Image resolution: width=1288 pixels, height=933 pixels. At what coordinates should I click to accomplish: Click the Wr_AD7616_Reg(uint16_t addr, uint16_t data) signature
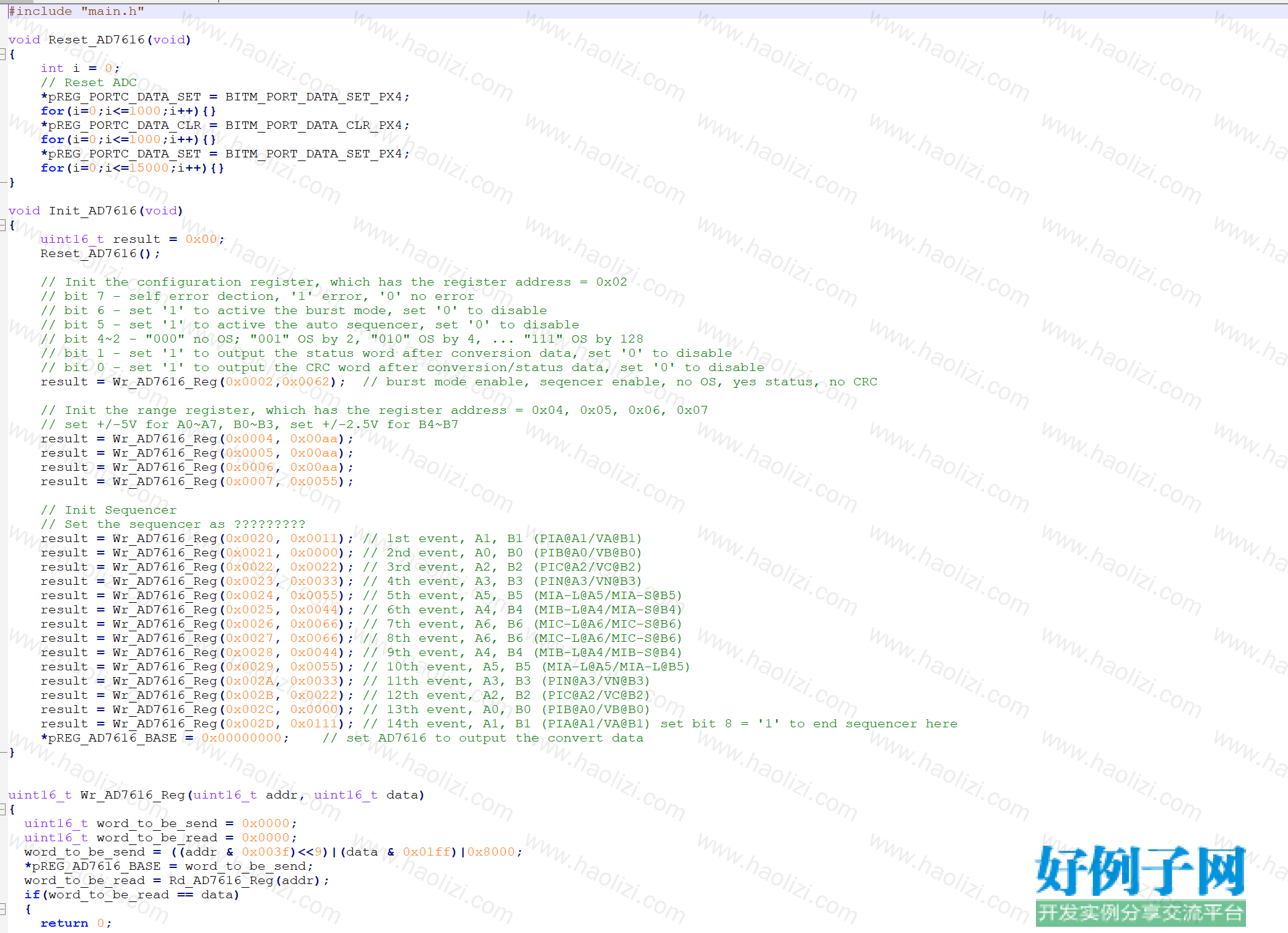[x=216, y=795]
